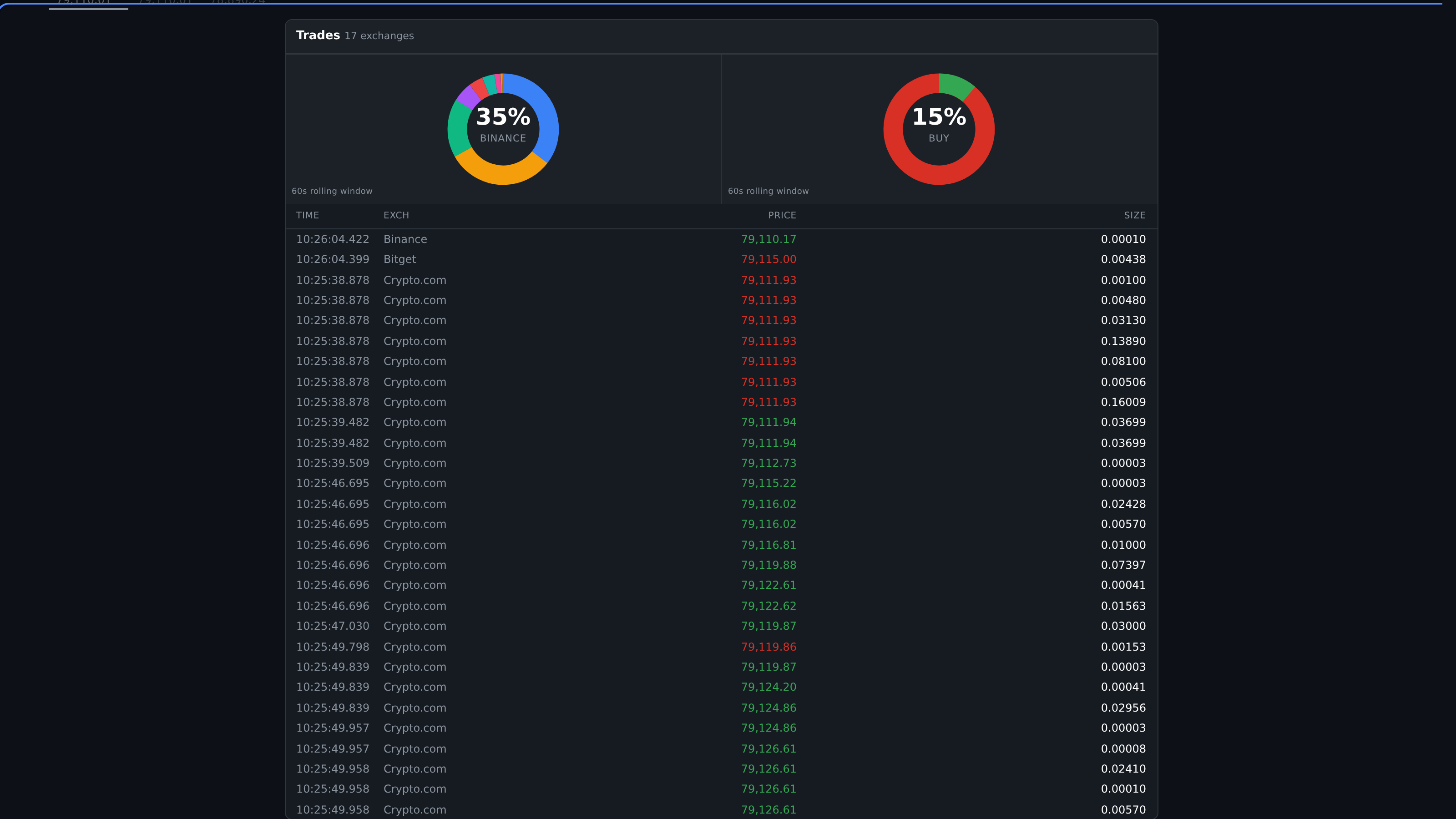
Task: Click the price 79,122.61
Action: pyautogui.click(x=768, y=586)
